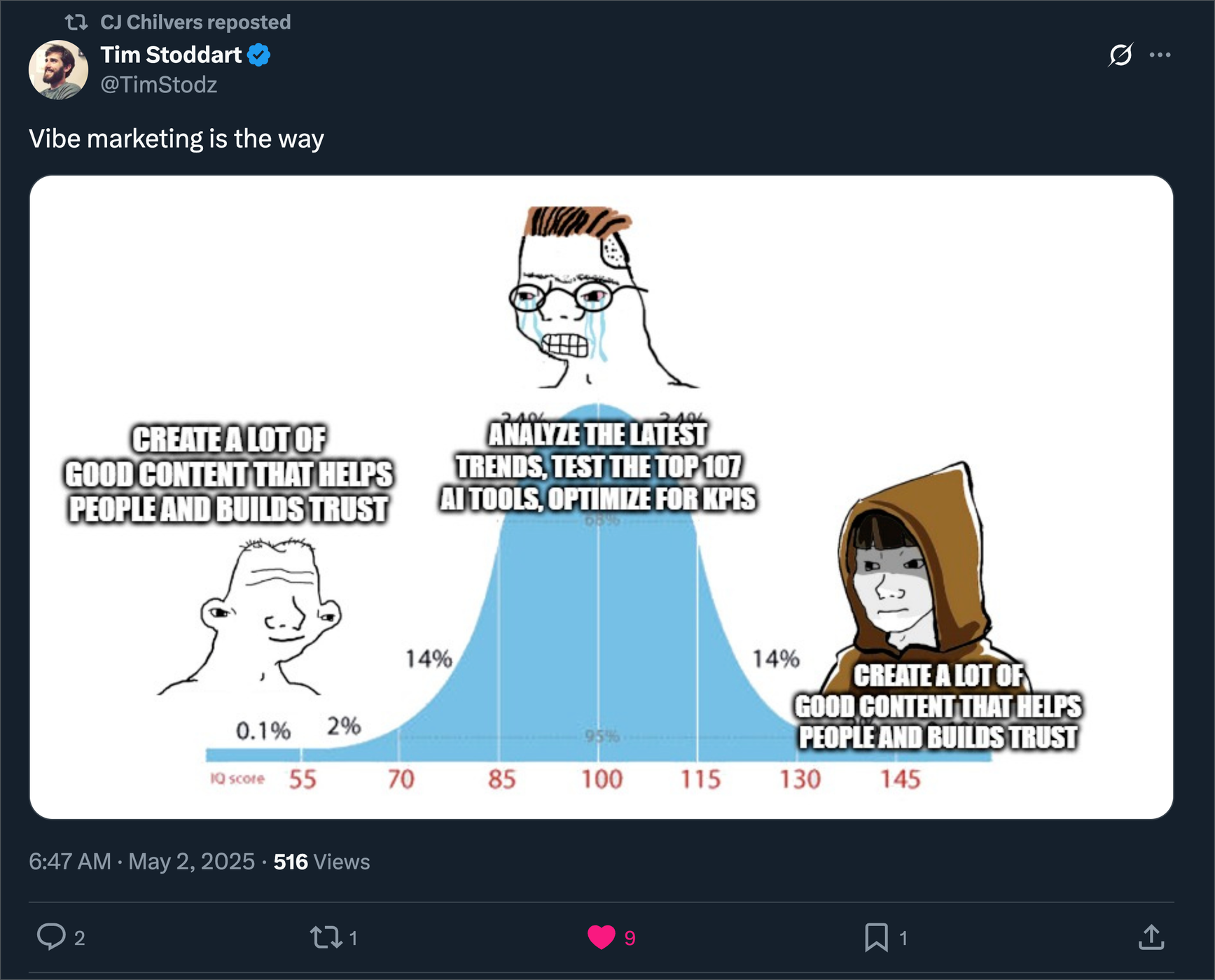Click the pink like count 9

point(630,938)
